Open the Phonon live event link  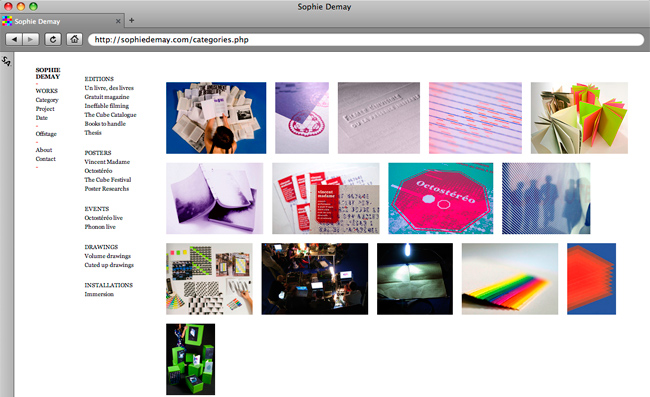[x=100, y=227]
